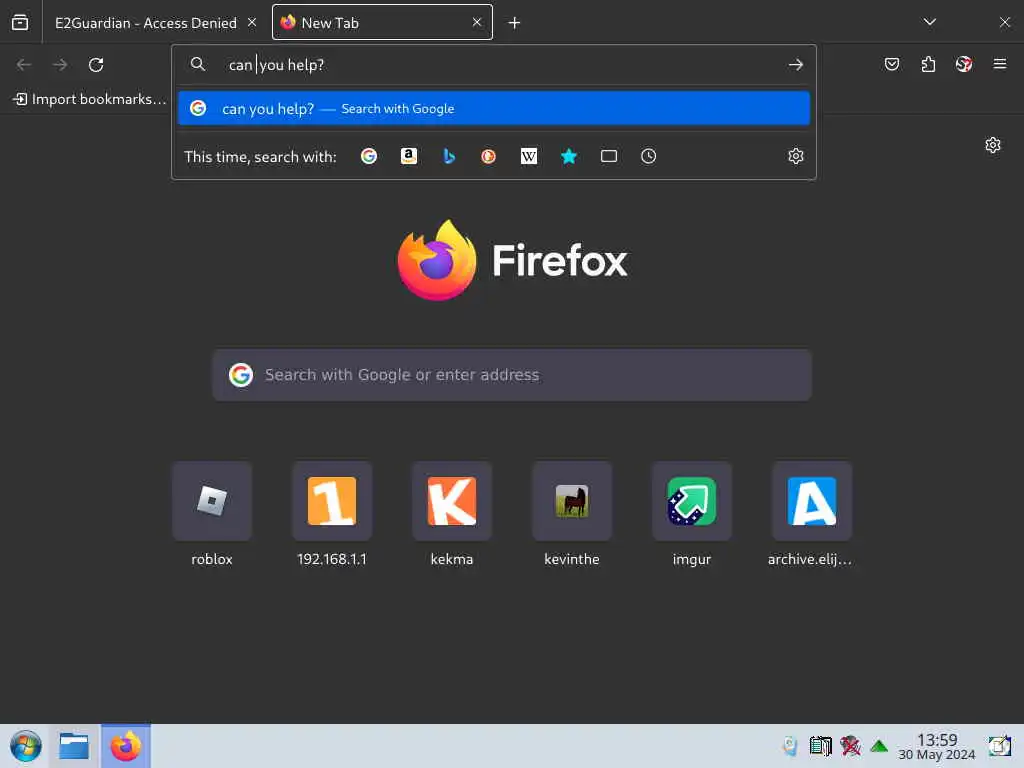
Task: Open the clock showing 13:59
Action: coord(937,746)
